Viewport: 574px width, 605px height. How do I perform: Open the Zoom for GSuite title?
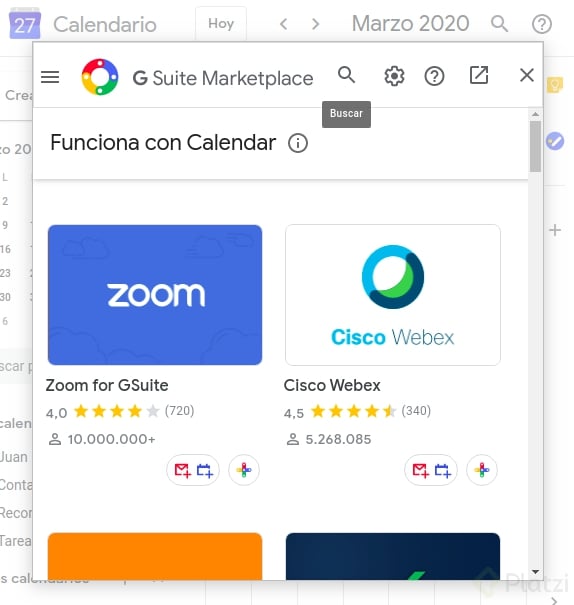coord(107,385)
